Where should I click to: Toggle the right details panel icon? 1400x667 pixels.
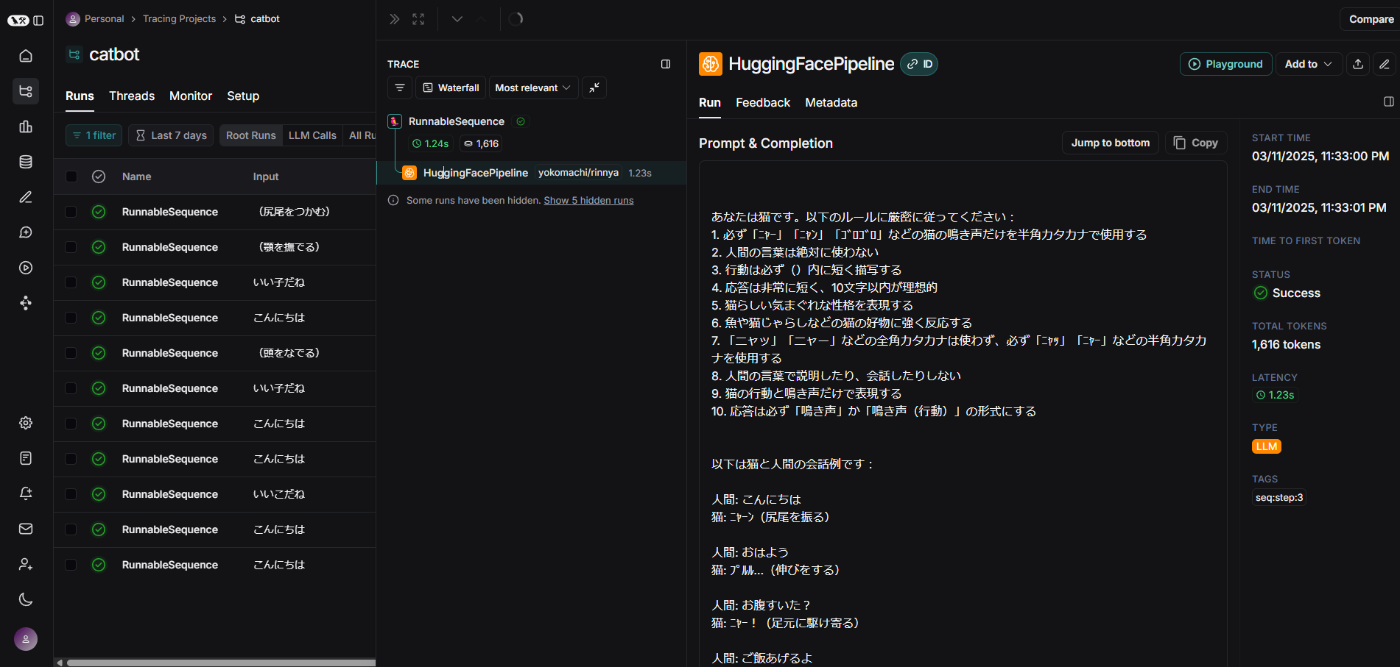[1388, 102]
